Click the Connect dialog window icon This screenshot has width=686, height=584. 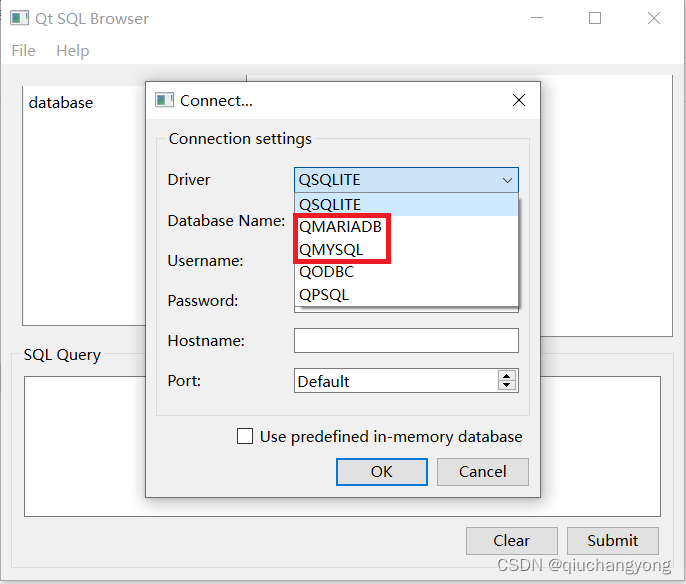click(164, 100)
